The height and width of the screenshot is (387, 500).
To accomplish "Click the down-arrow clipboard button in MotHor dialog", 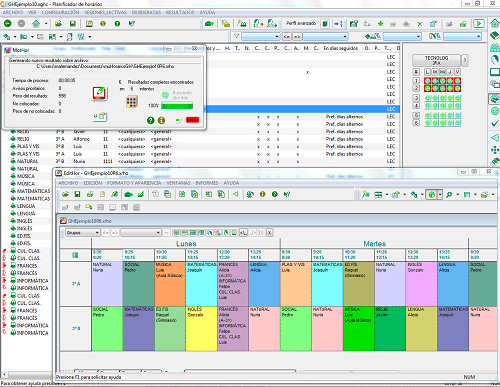I will click(x=100, y=117).
